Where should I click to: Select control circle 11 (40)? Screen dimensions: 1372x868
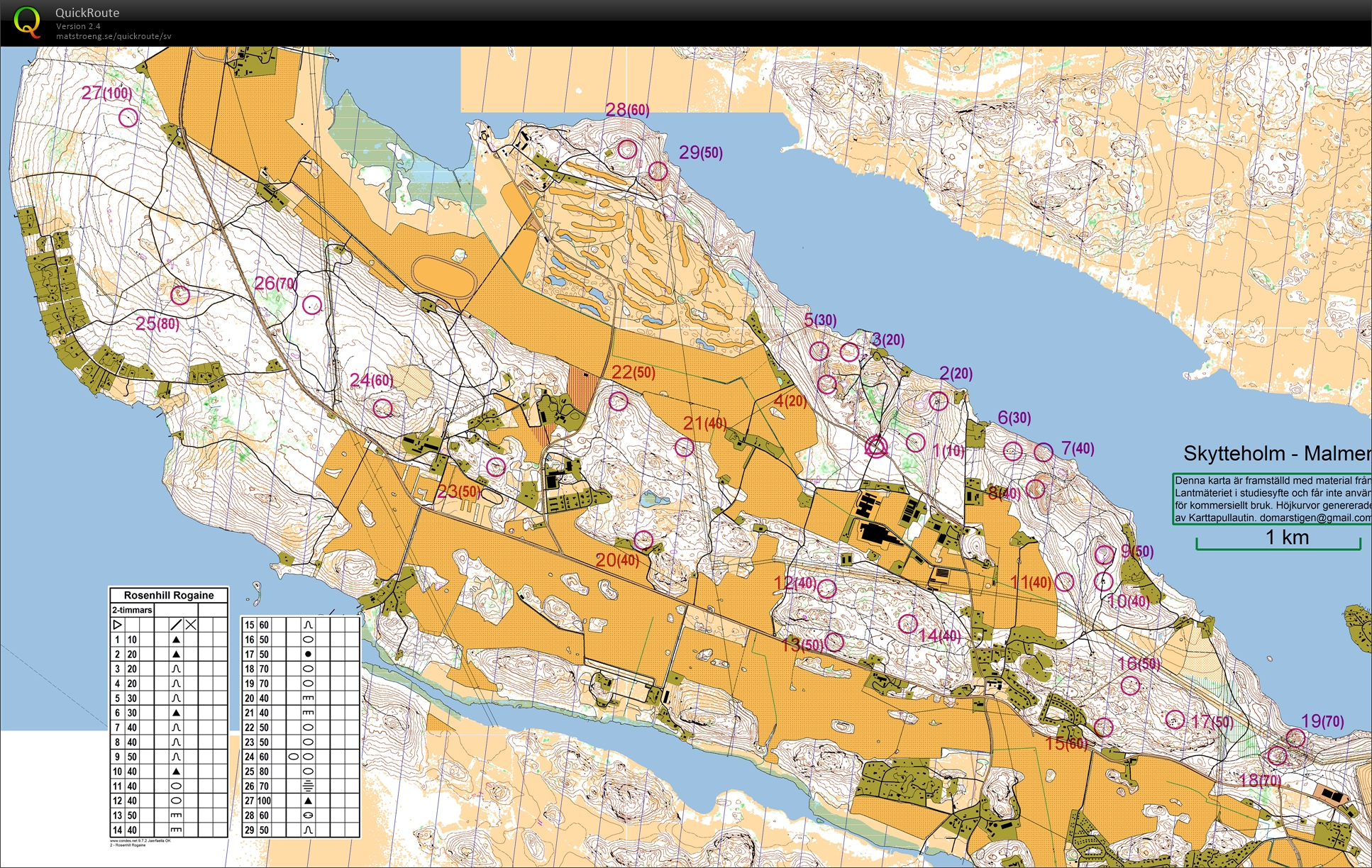tap(1064, 582)
